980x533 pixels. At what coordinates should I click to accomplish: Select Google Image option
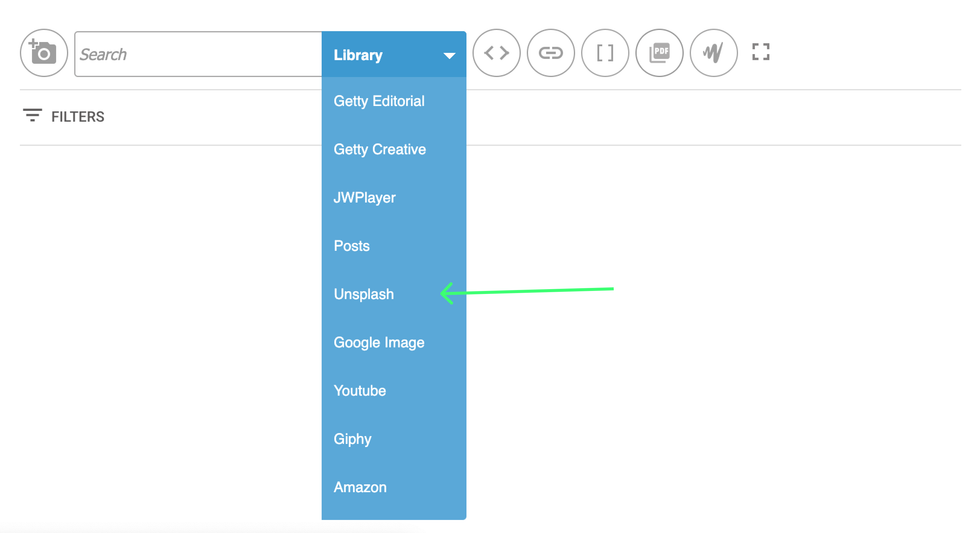tap(379, 342)
